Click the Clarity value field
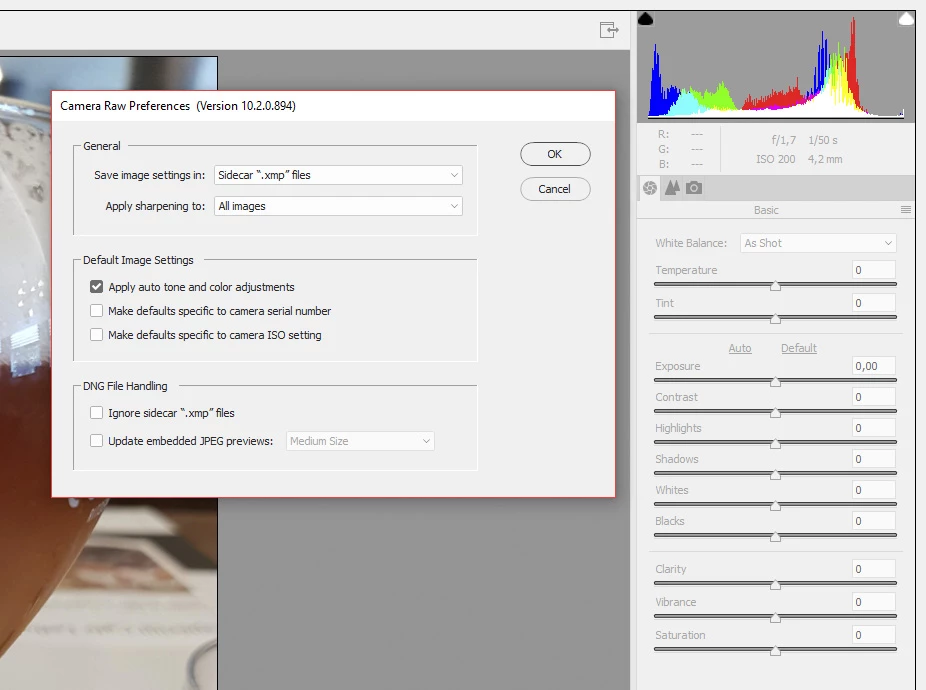This screenshot has width=926, height=690. point(874,569)
